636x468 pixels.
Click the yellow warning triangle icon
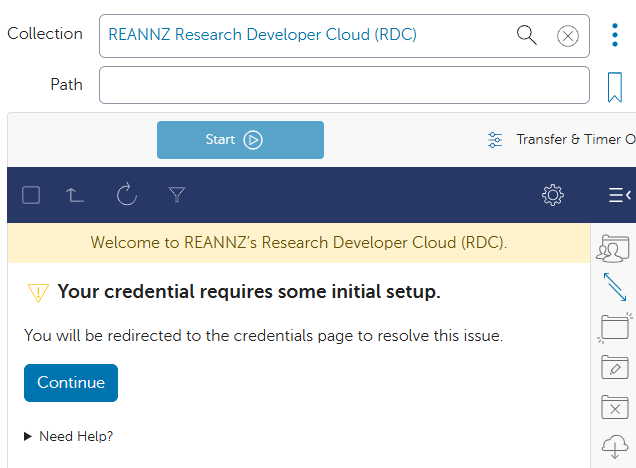click(x=38, y=292)
